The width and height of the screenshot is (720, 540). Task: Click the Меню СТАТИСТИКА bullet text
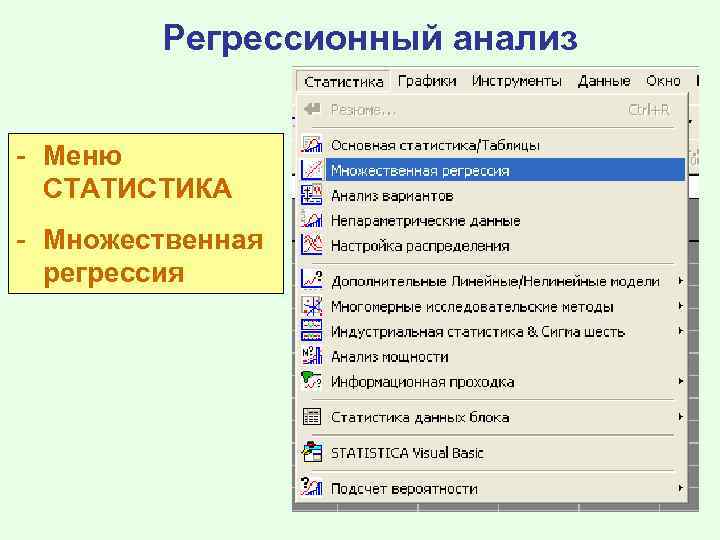(x=137, y=172)
